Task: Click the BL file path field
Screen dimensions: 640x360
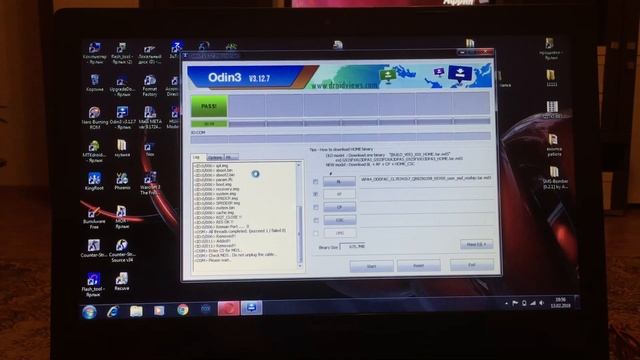Action: click(x=425, y=179)
